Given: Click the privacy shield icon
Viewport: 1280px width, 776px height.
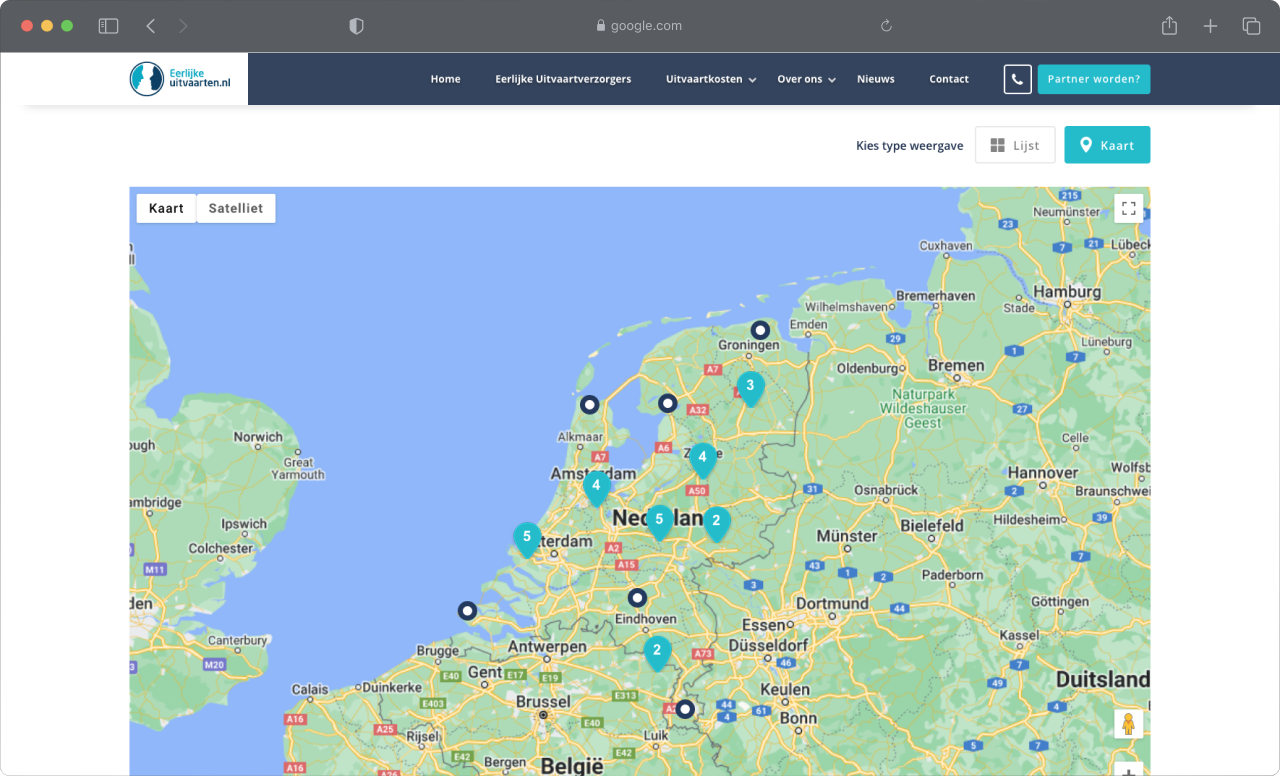Looking at the screenshot, I should coord(356,26).
